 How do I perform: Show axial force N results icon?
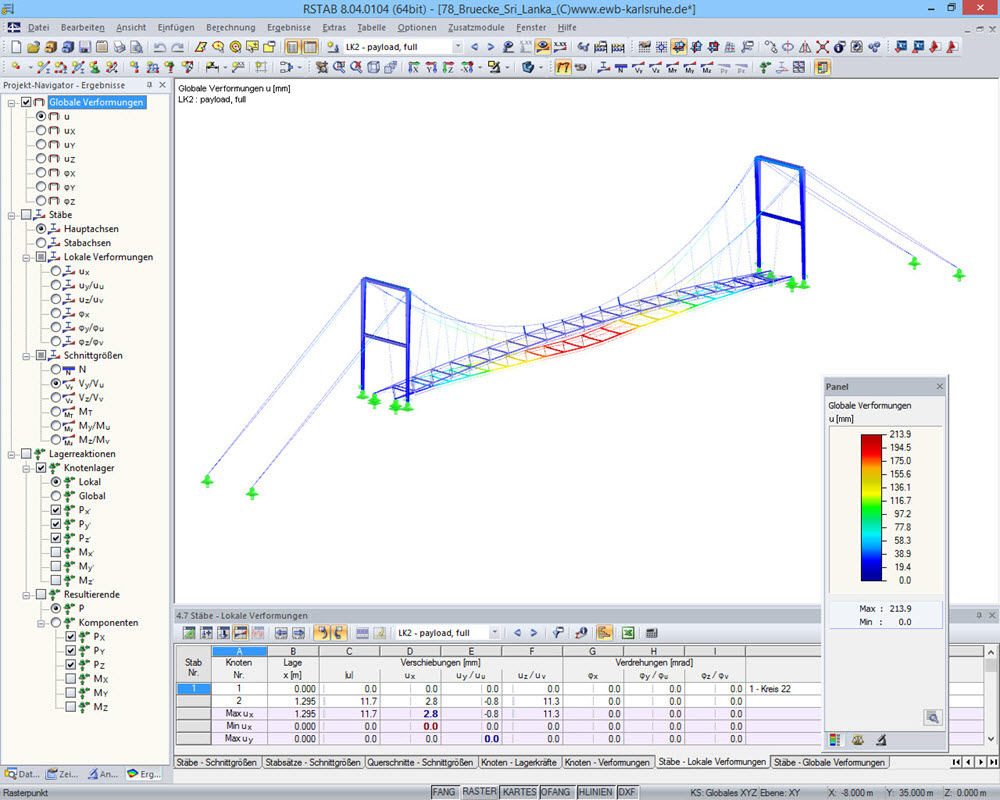click(621, 68)
